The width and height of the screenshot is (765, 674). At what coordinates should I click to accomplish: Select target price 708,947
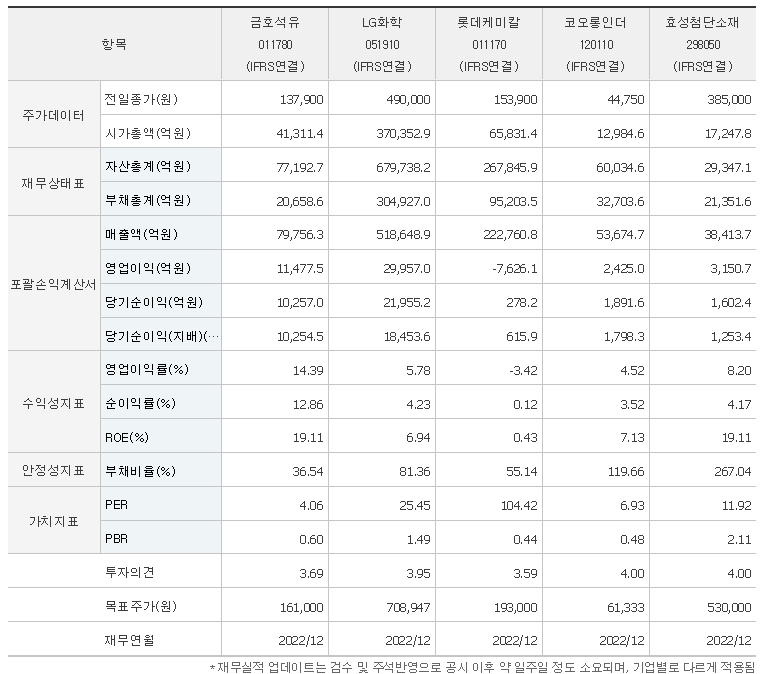(x=408, y=607)
